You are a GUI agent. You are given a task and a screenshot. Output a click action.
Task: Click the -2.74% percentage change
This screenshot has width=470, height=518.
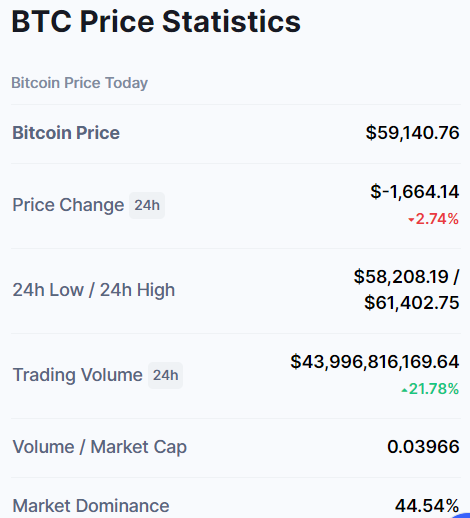pyautogui.click(x=434, y=219)
